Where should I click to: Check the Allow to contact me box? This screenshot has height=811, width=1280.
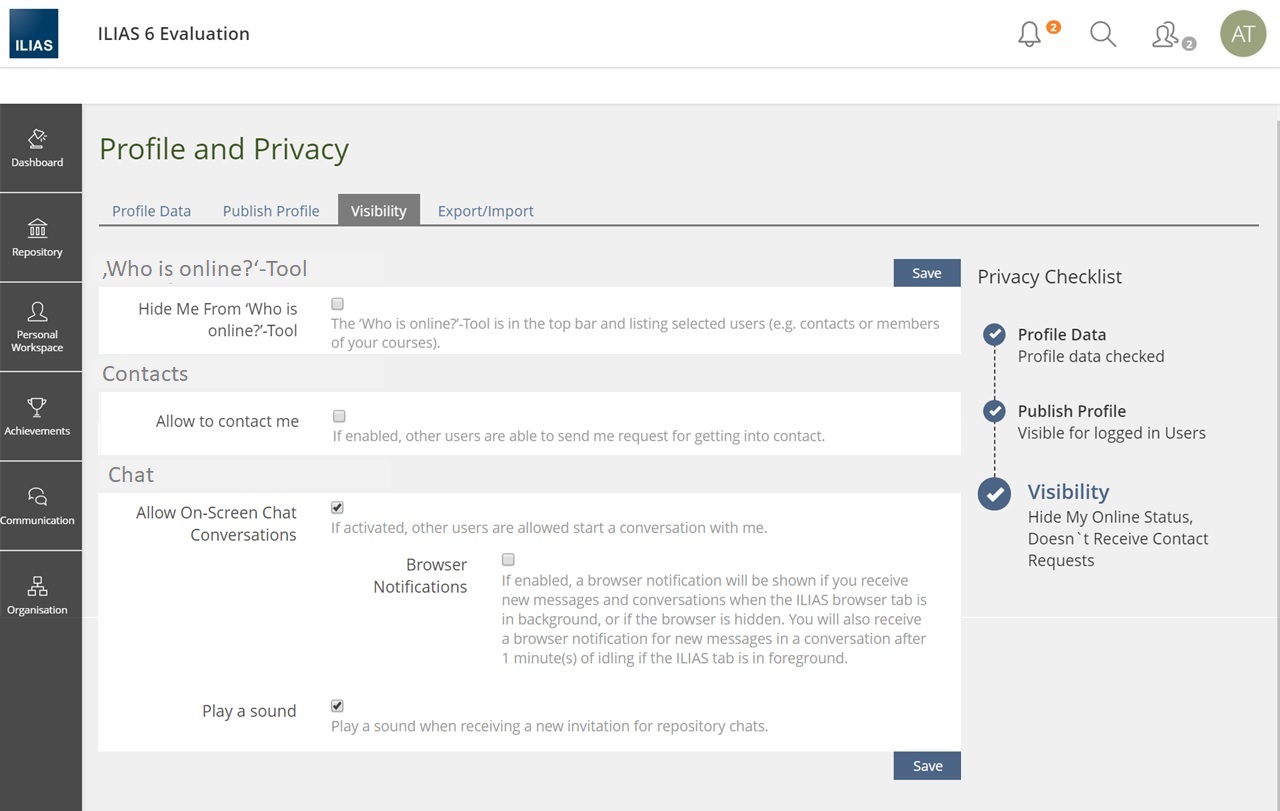[339, 416]
